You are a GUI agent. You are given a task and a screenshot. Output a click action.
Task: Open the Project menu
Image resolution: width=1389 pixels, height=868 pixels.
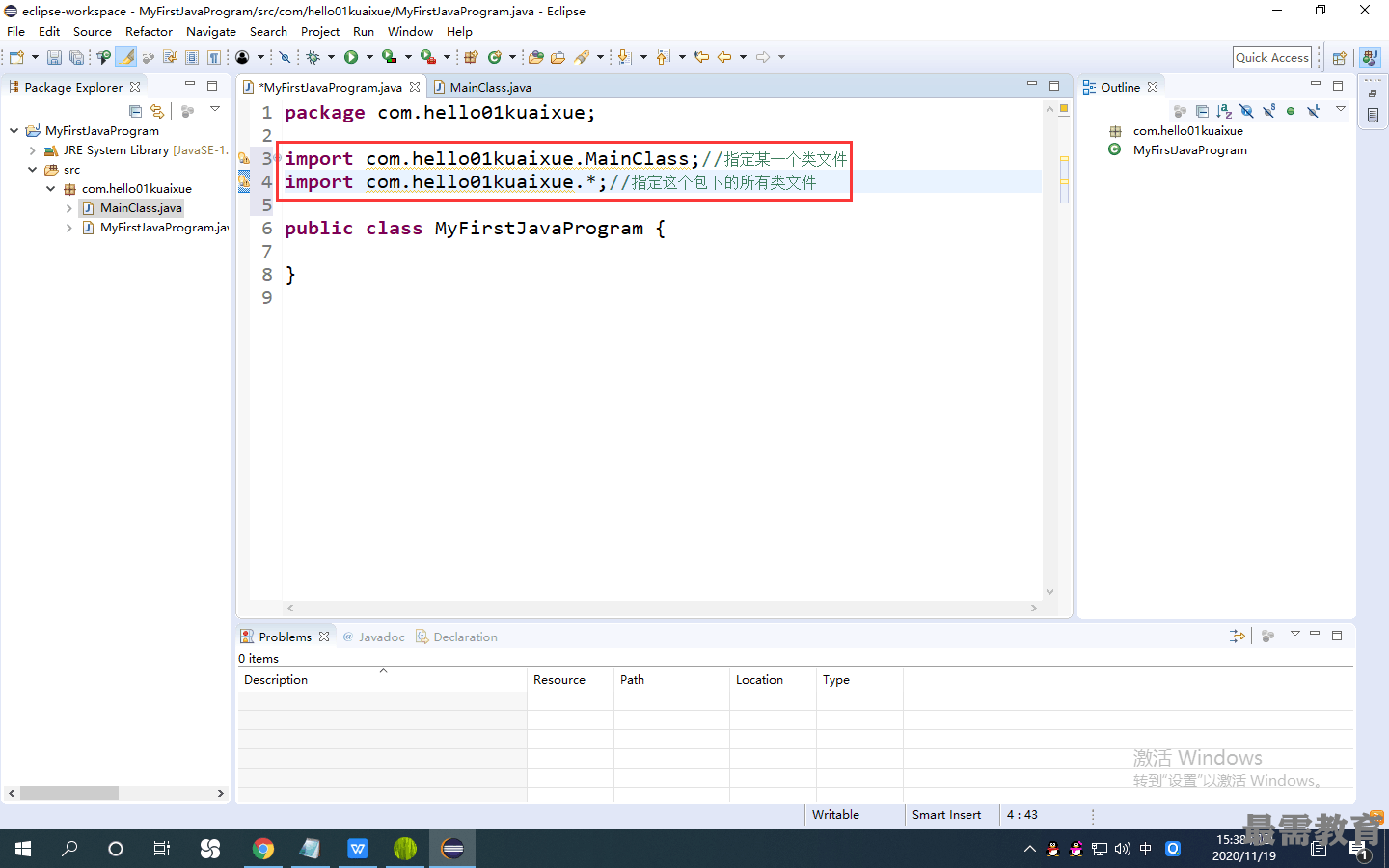pyautogui.click(x=320, y=32)
